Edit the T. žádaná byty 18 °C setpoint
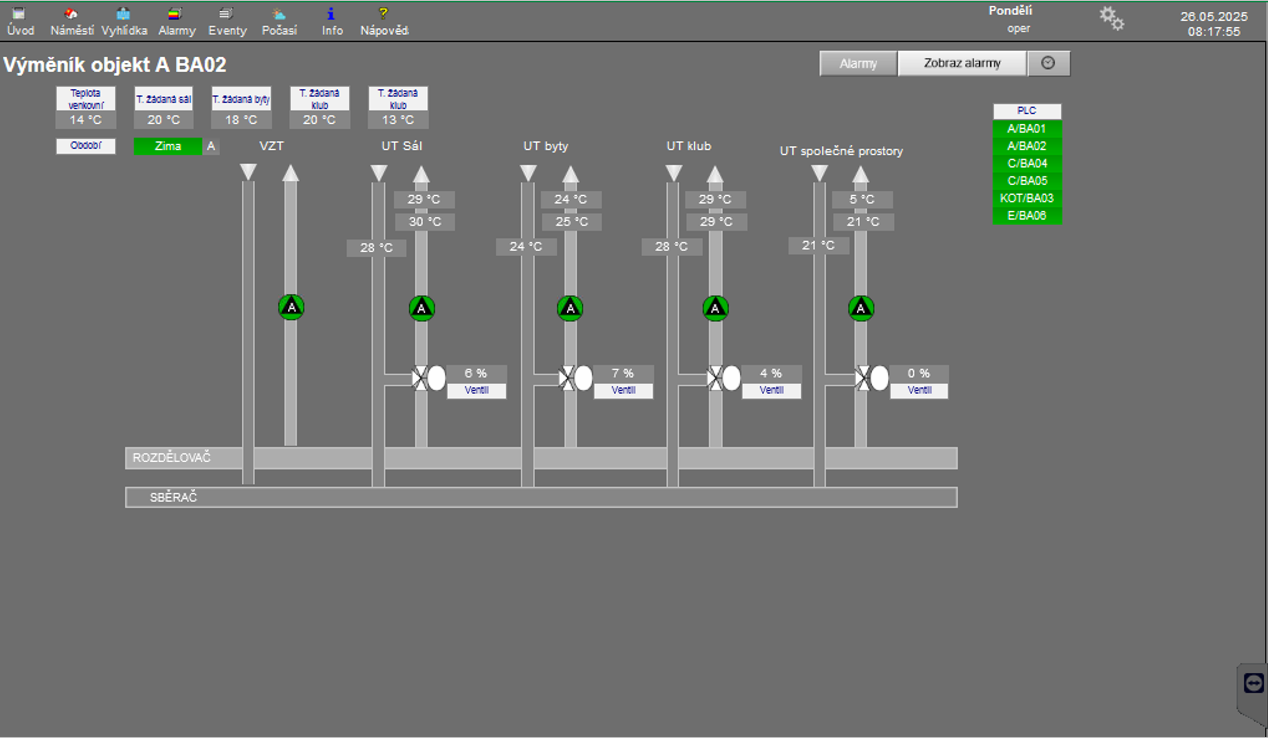 point(241,120)
